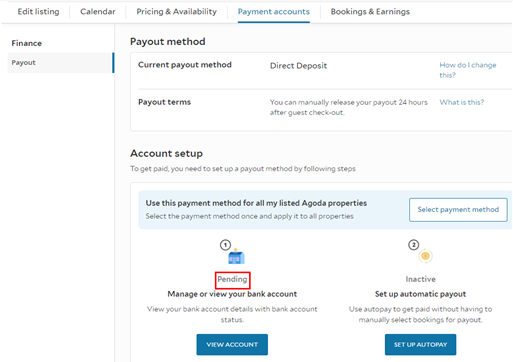The width and height of the screenshot is (513, 362).
Task: Click the blue bank building icon
Action: click(236, 257)
